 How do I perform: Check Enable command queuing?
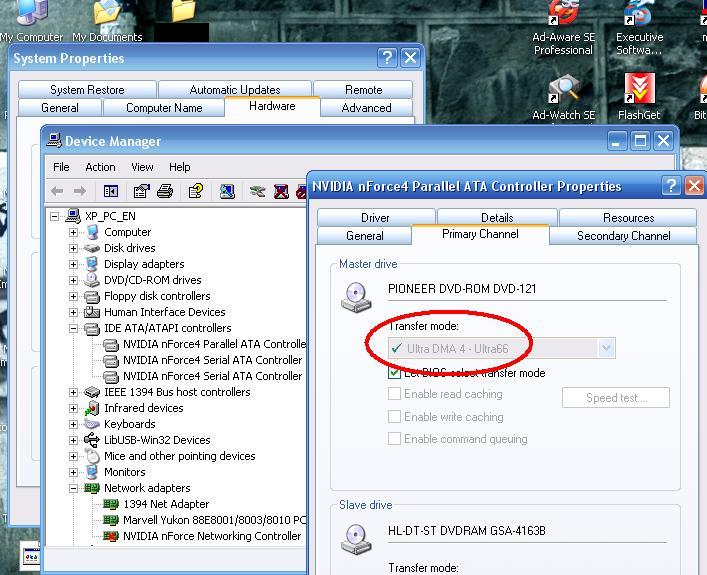394,438
